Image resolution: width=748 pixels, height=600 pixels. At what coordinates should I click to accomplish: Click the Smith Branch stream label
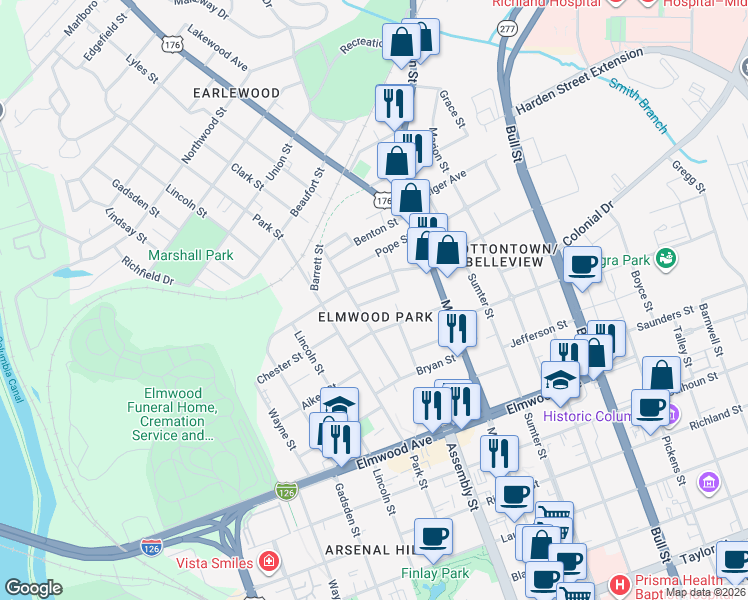pyautogui.click(x=638, y=105)
